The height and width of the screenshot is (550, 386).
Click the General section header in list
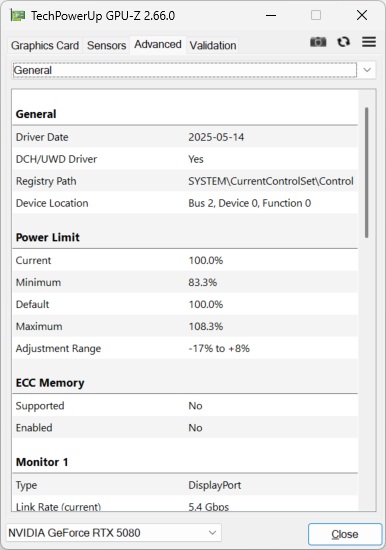point(36,114)
